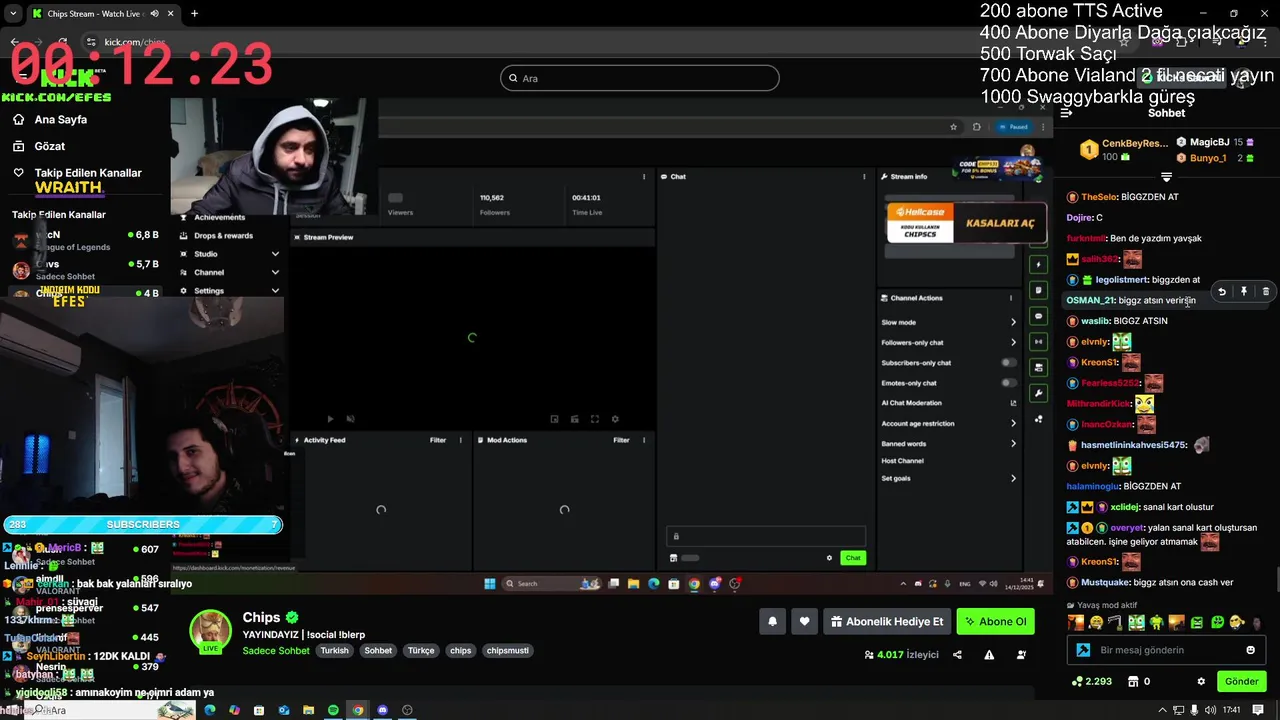Click the chipsmusti tag

point(507,650)
